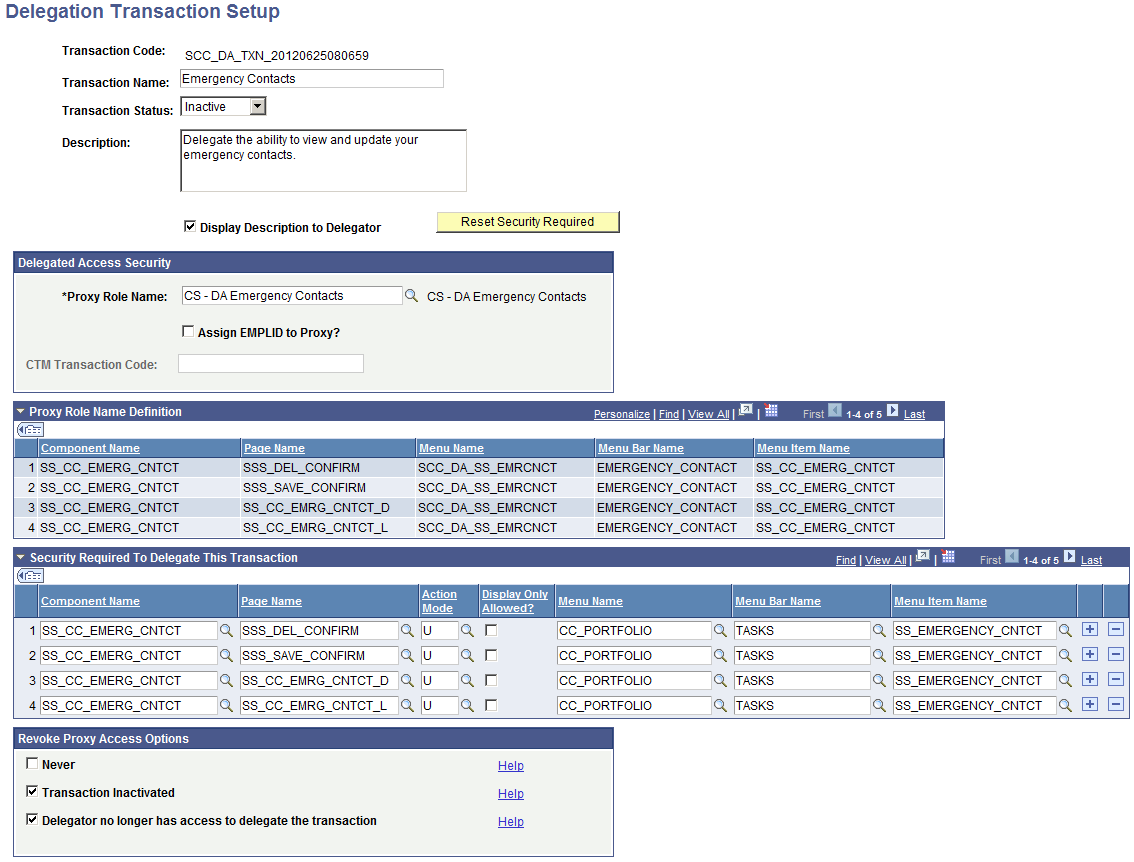The height and width of the screenshot is (862, 1134).
Task: Check the Never revoke option
Action: coord(32,765)
